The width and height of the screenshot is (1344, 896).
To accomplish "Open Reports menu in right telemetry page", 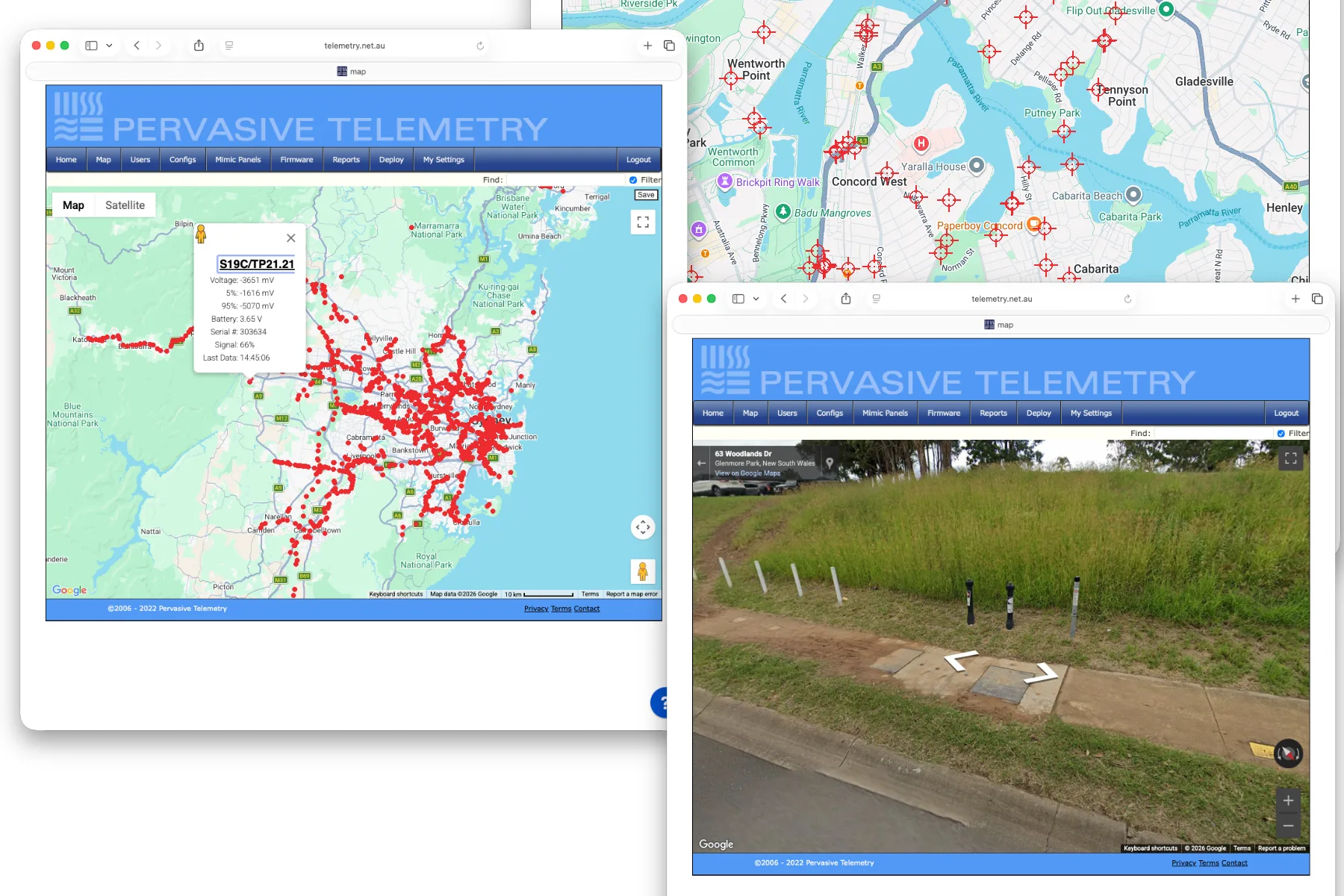I will (x=993, y=413).
